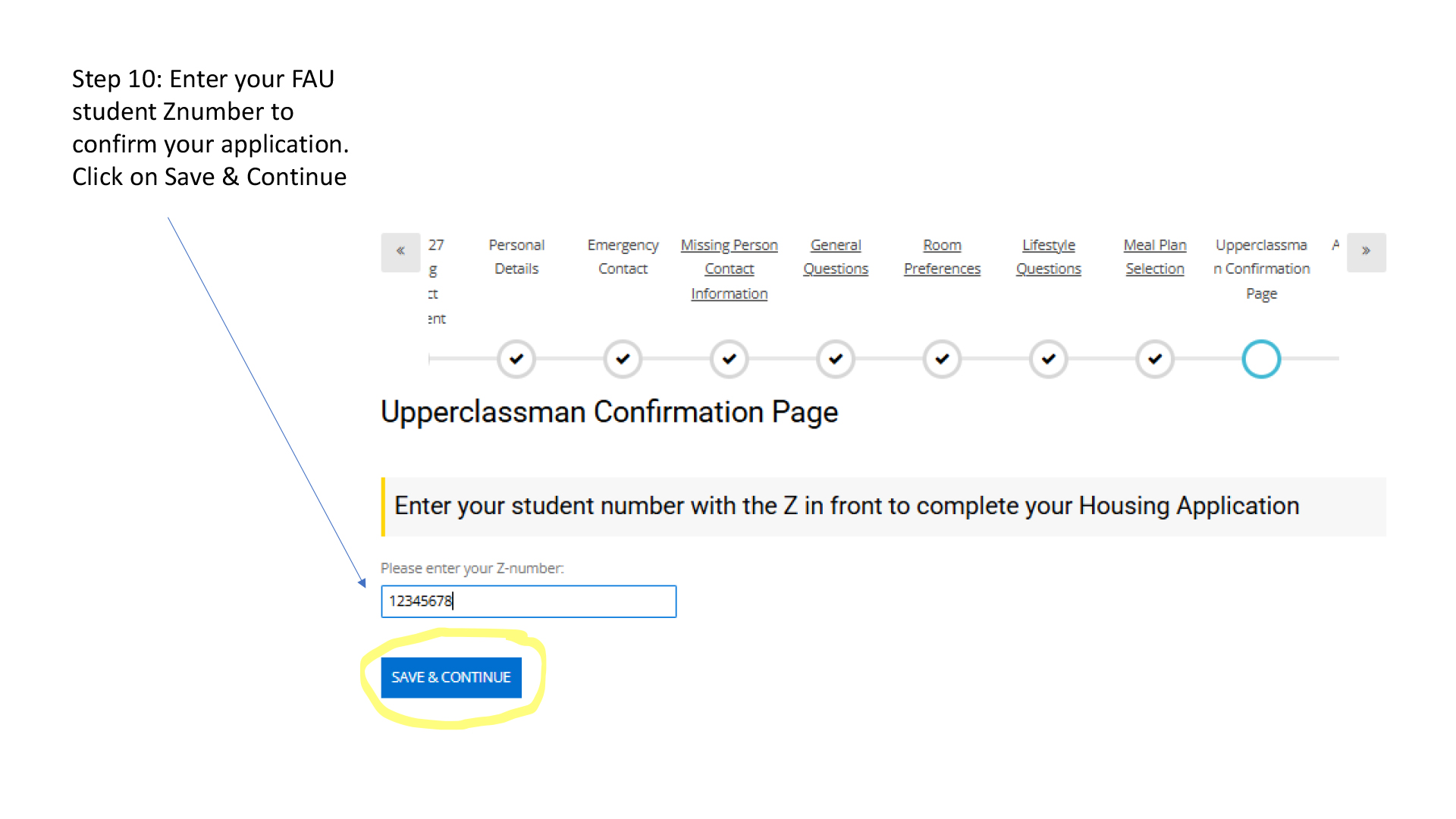
Task: Click inside the Z-number input field
Action: point(529,601)
